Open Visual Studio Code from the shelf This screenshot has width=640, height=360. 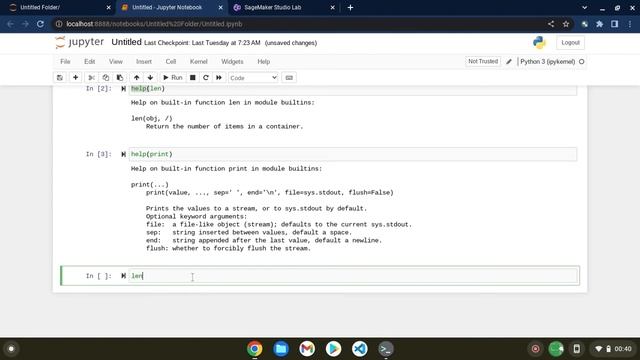click(360, 349)
